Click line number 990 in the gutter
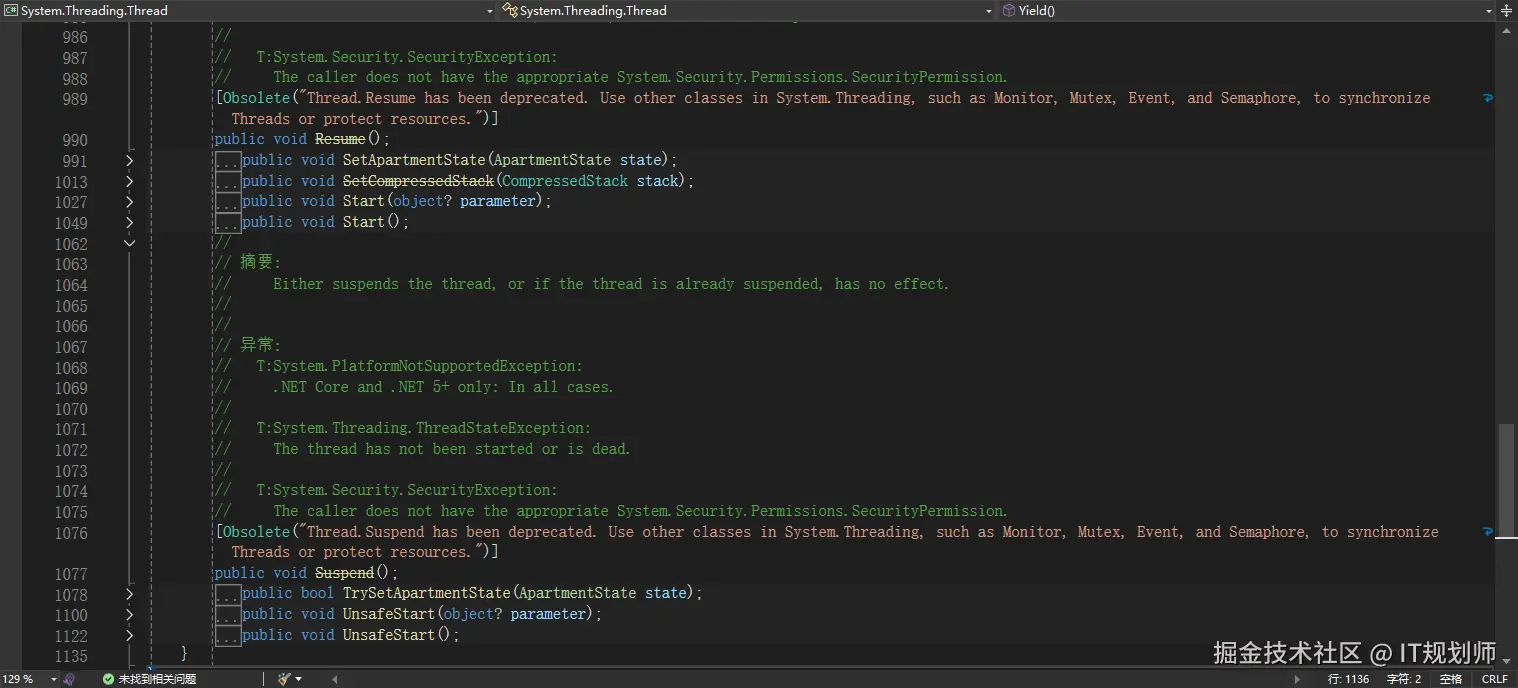The width and height of the screenshot is (1518, 688). [75, 140]
